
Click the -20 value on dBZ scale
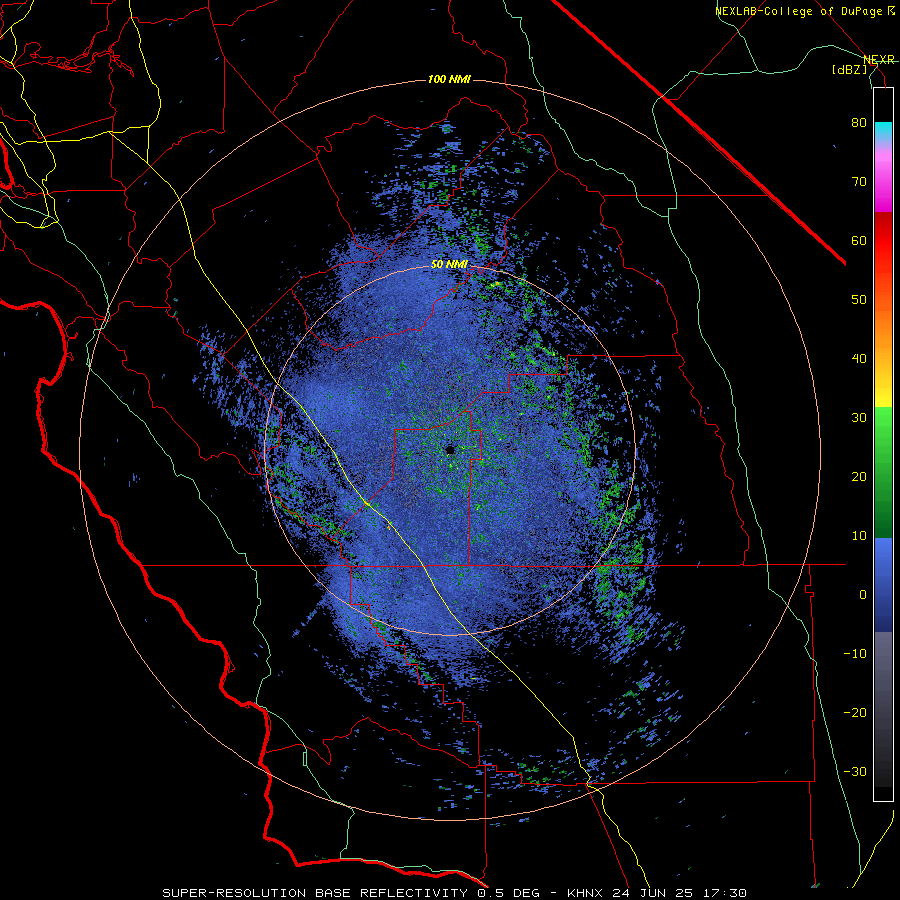pyautogui.click(x=855, y=712)
